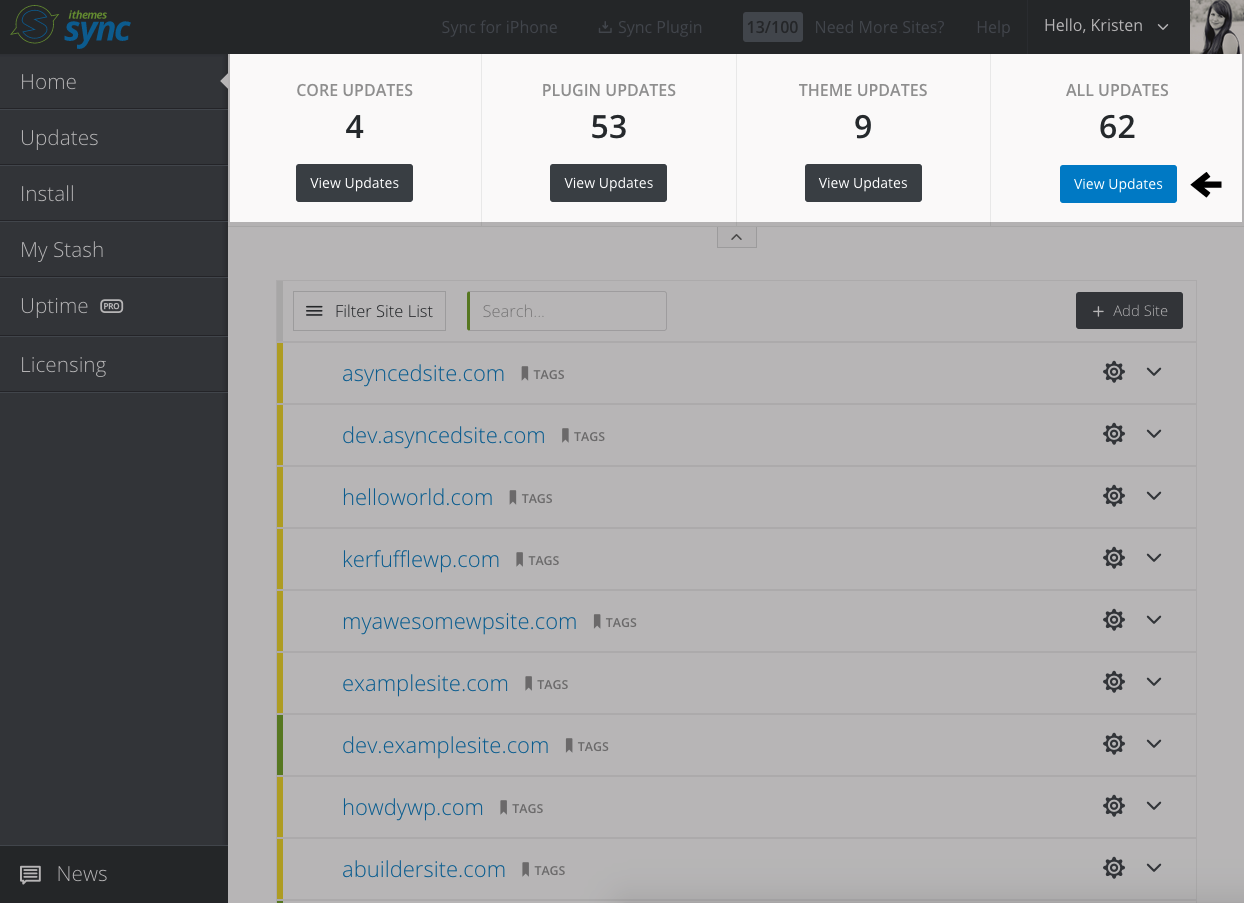The image size is (1244, 903).
Task: Click TAGS bookmark next to asyncedsite.com
Action: [543, 374]
